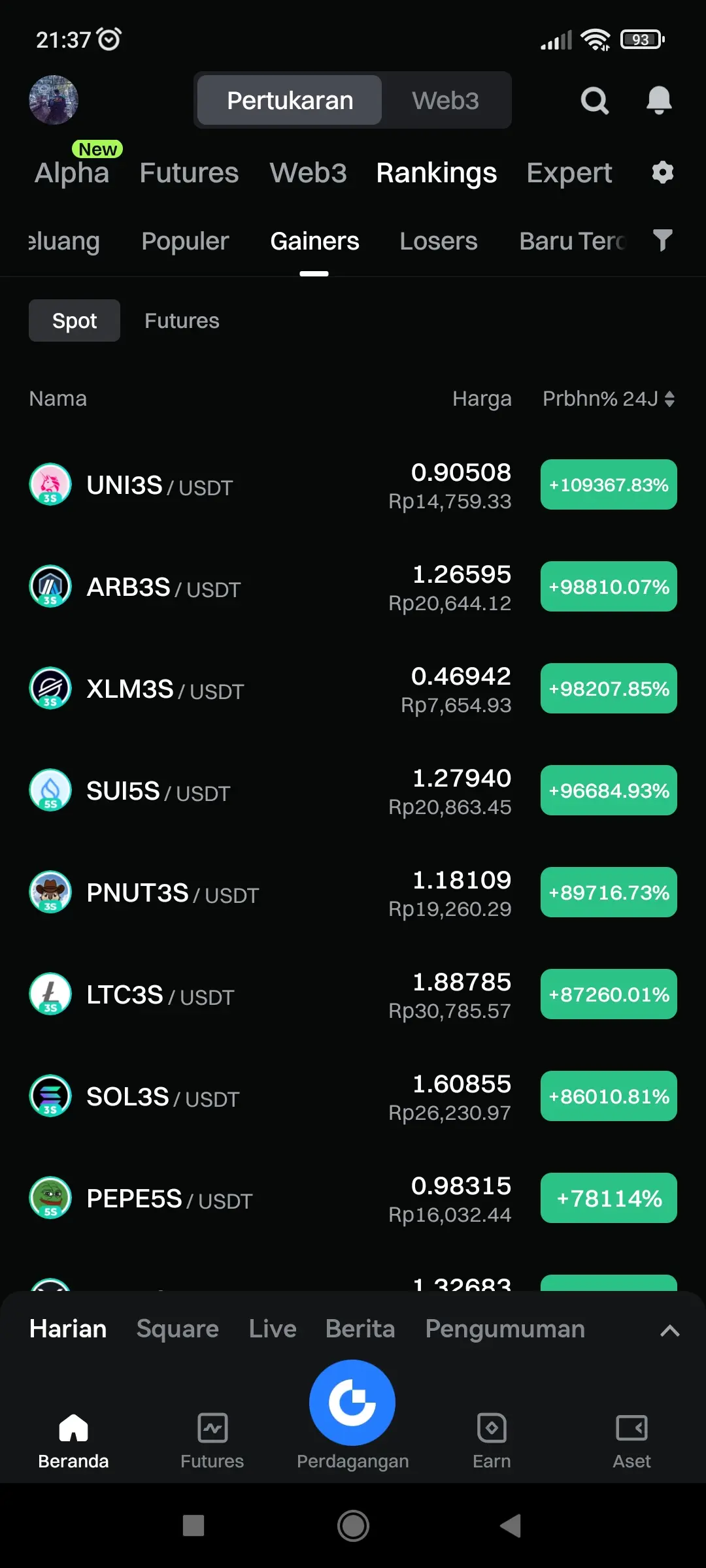The width and height of the screenshot is (706, 1568).
Task: Open the Alpha section tab
Action: point(72,172)
